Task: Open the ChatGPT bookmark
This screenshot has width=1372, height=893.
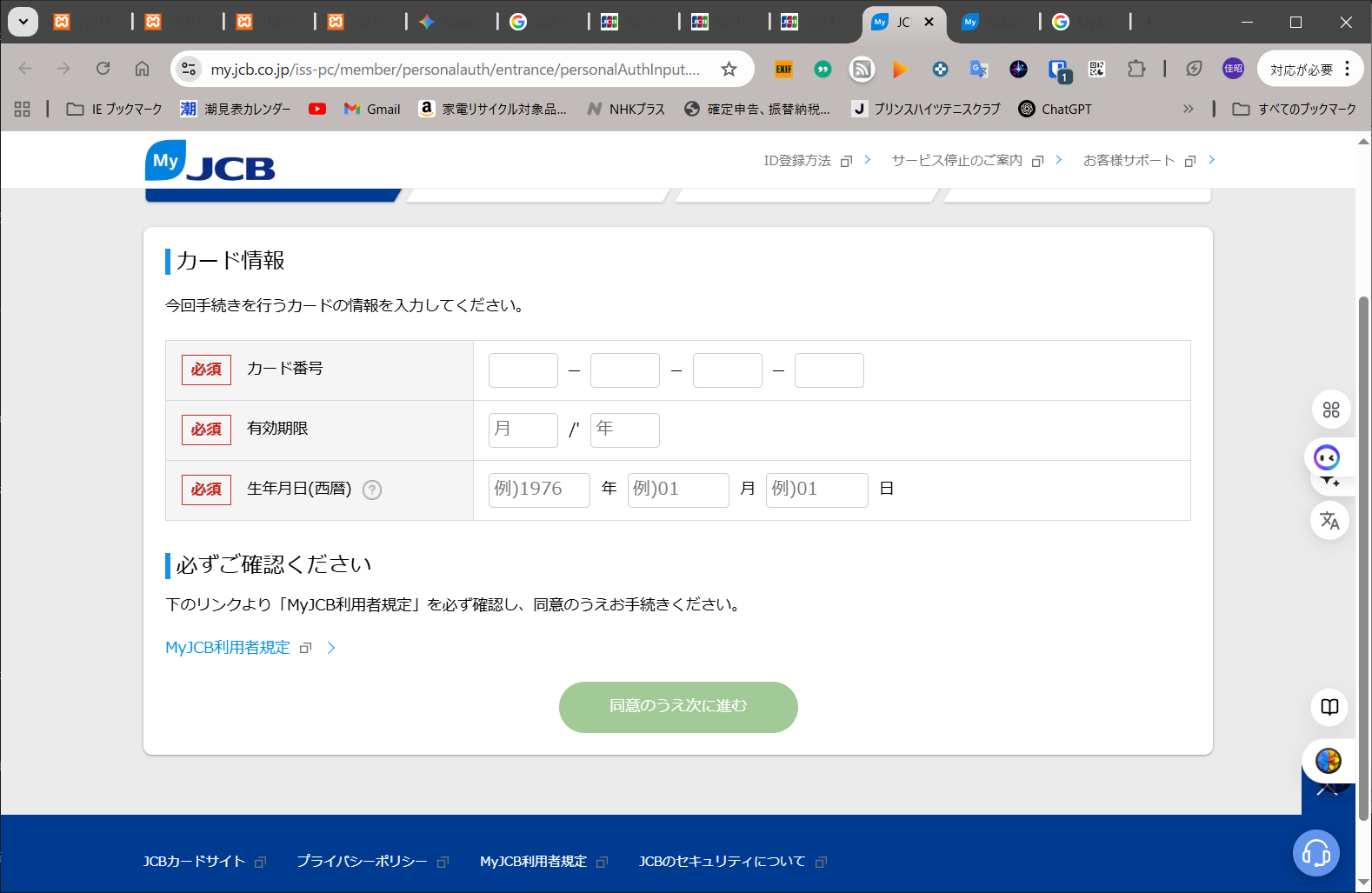Action: click(1055, 109)
